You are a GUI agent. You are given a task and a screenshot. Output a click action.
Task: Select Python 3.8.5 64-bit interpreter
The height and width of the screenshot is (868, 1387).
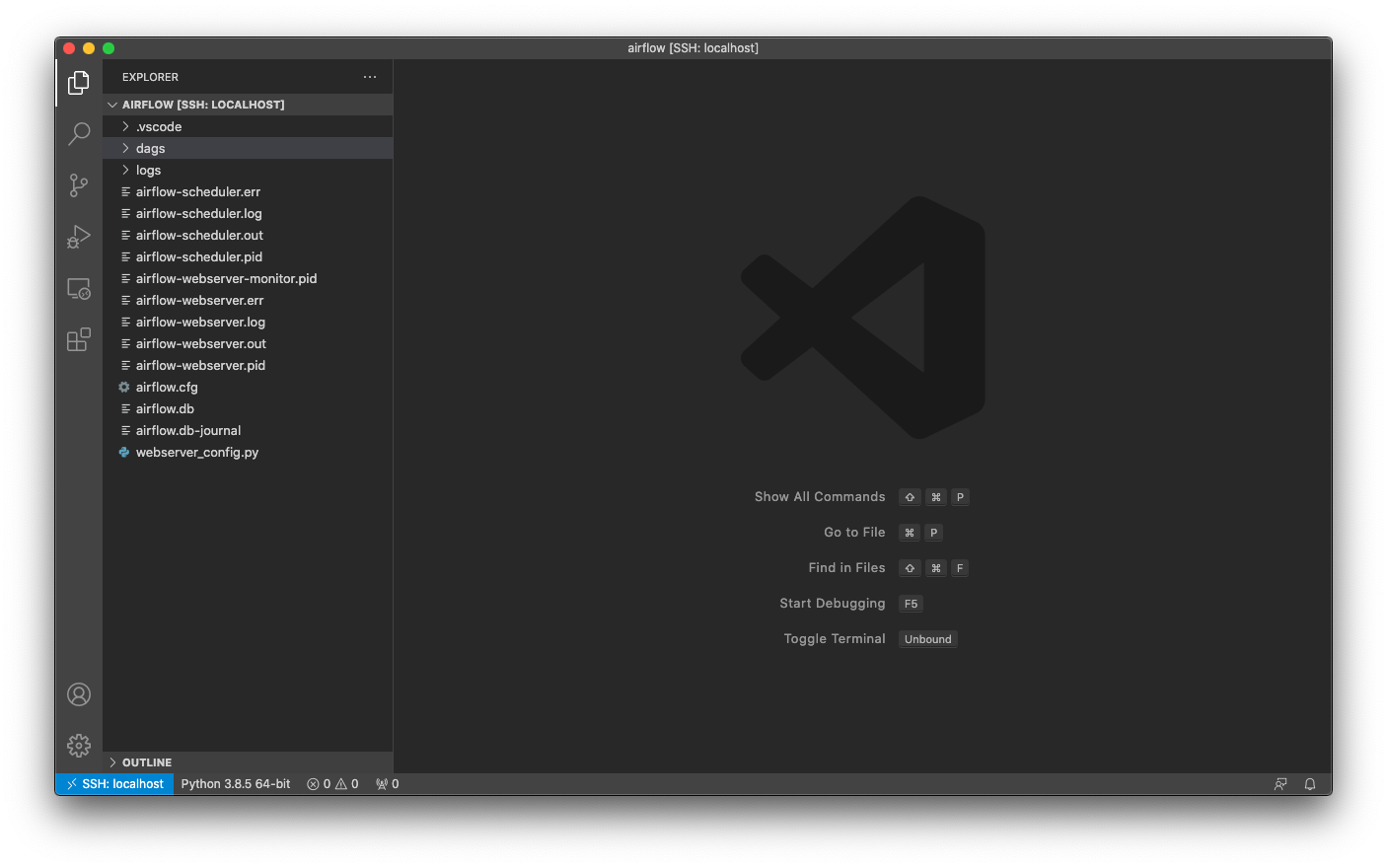(236, 784)
